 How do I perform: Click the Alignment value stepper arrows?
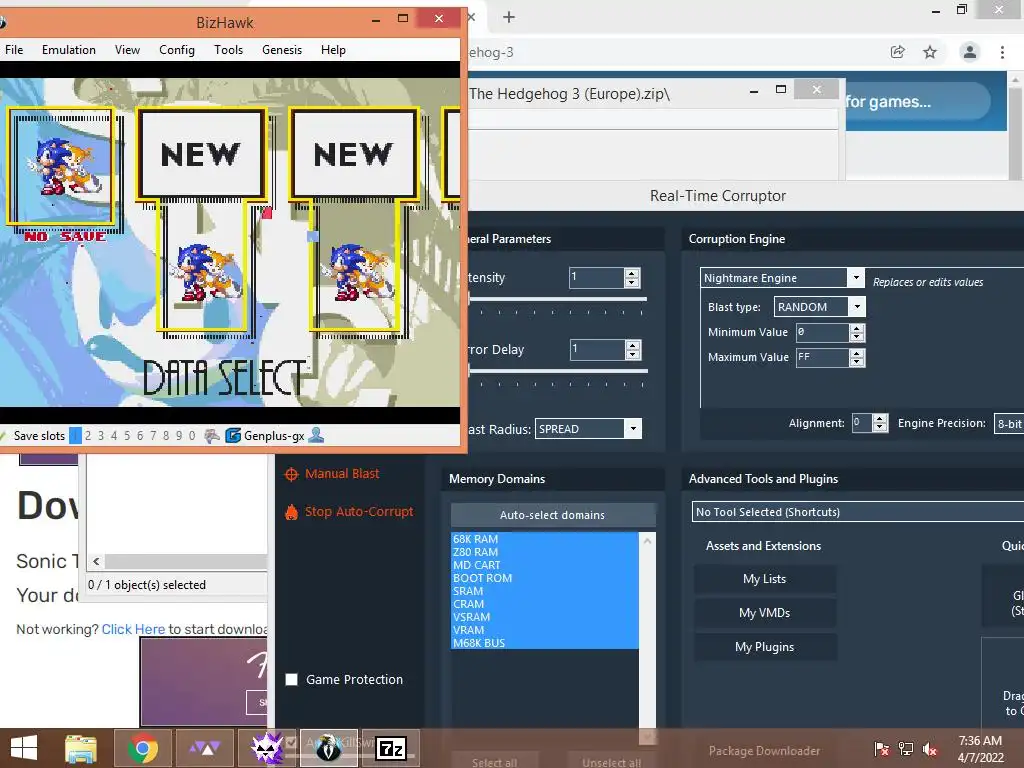tap(880, 423)
